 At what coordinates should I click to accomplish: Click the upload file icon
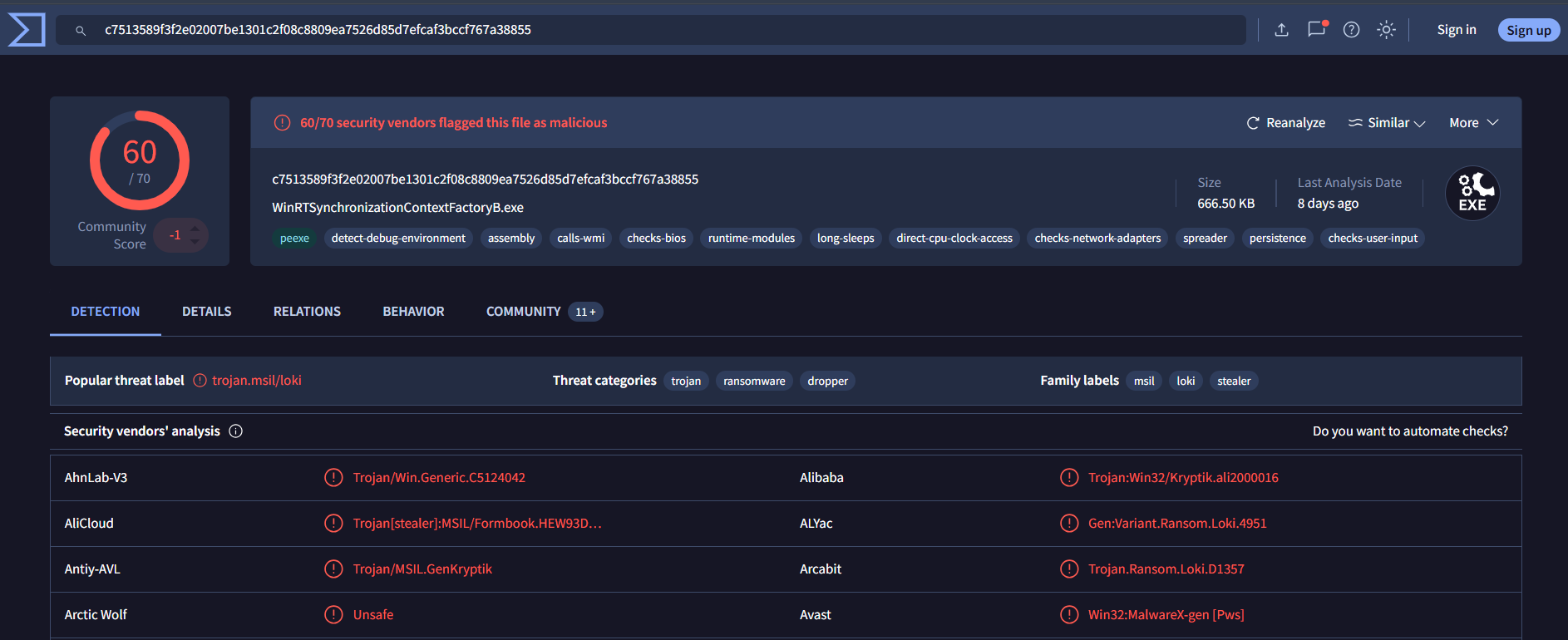point(1281,30)
